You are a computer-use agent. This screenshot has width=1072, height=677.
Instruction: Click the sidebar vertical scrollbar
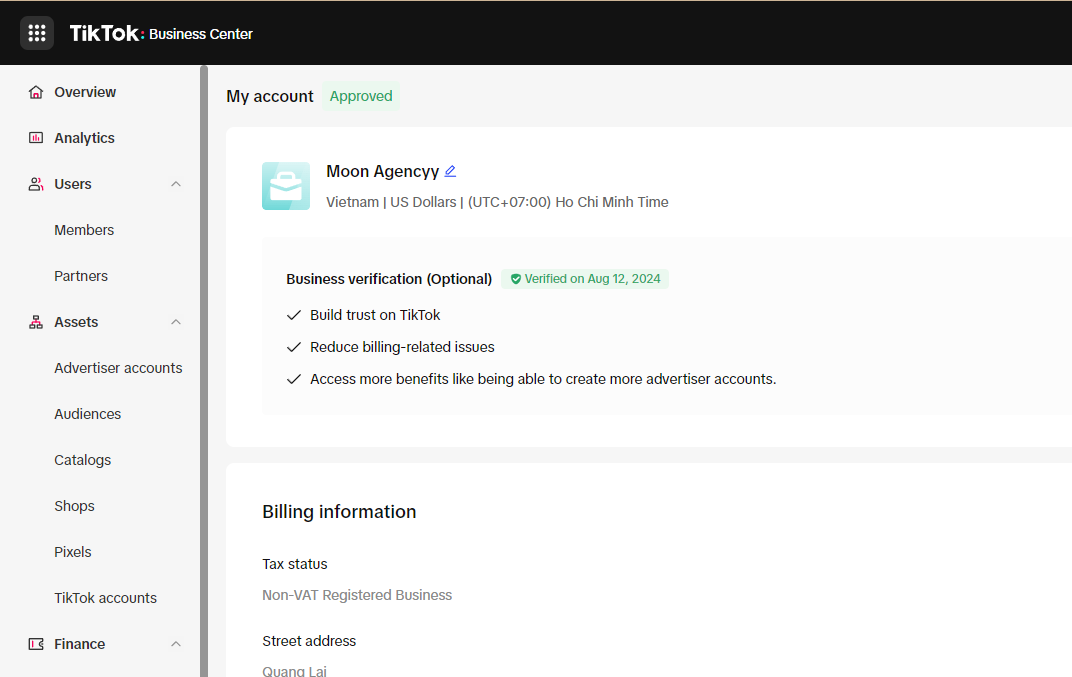[x=204, y=371]
